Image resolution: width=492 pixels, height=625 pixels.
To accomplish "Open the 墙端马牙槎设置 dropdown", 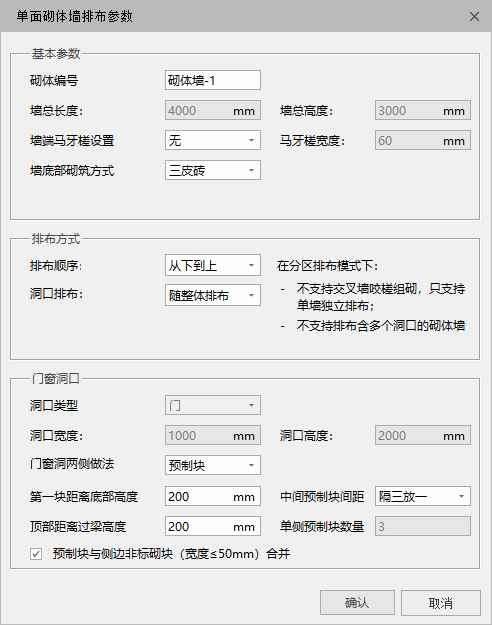I will point(213,140).
